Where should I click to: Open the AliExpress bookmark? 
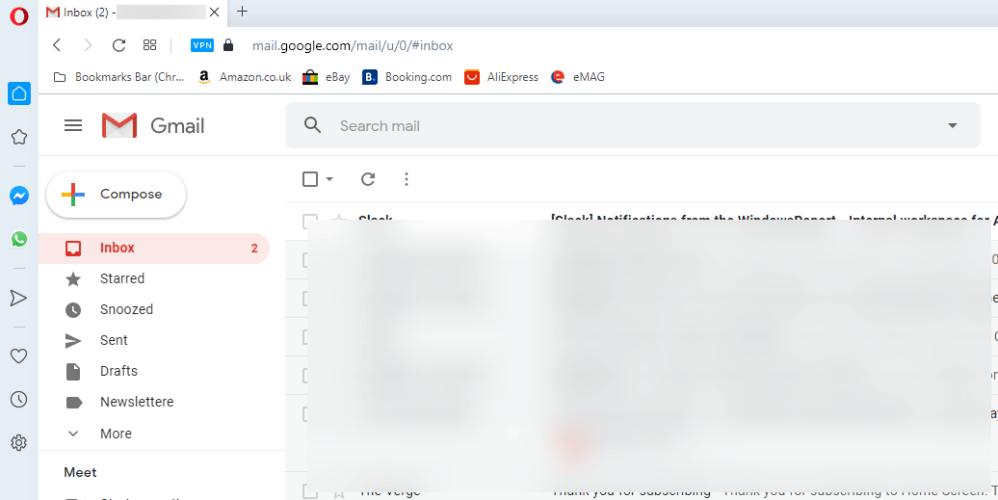[x=501, y=77]
